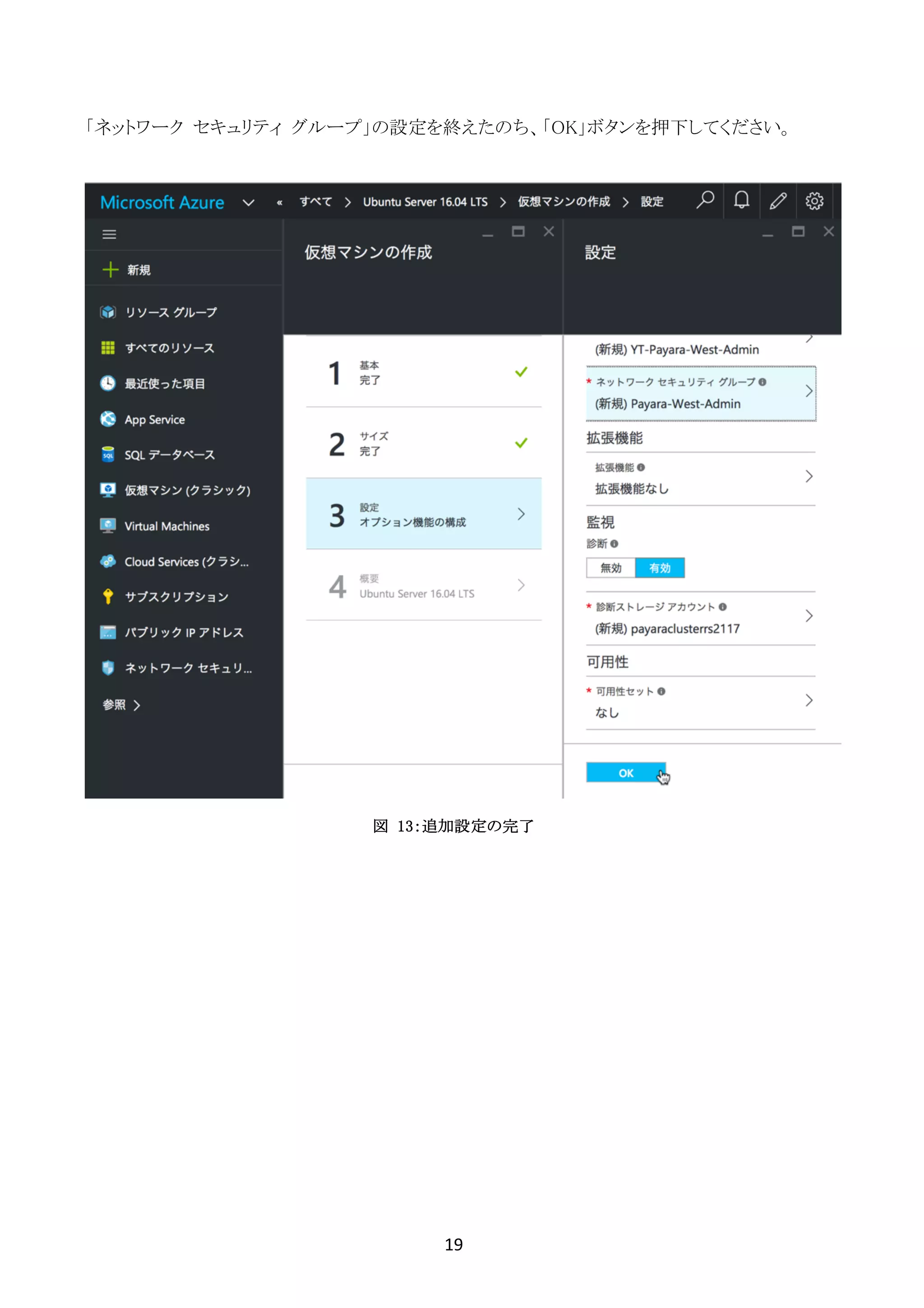The image size is (924, 1308).
Task: Maximize the 設定 blade
Action: [x=798, y=231]
